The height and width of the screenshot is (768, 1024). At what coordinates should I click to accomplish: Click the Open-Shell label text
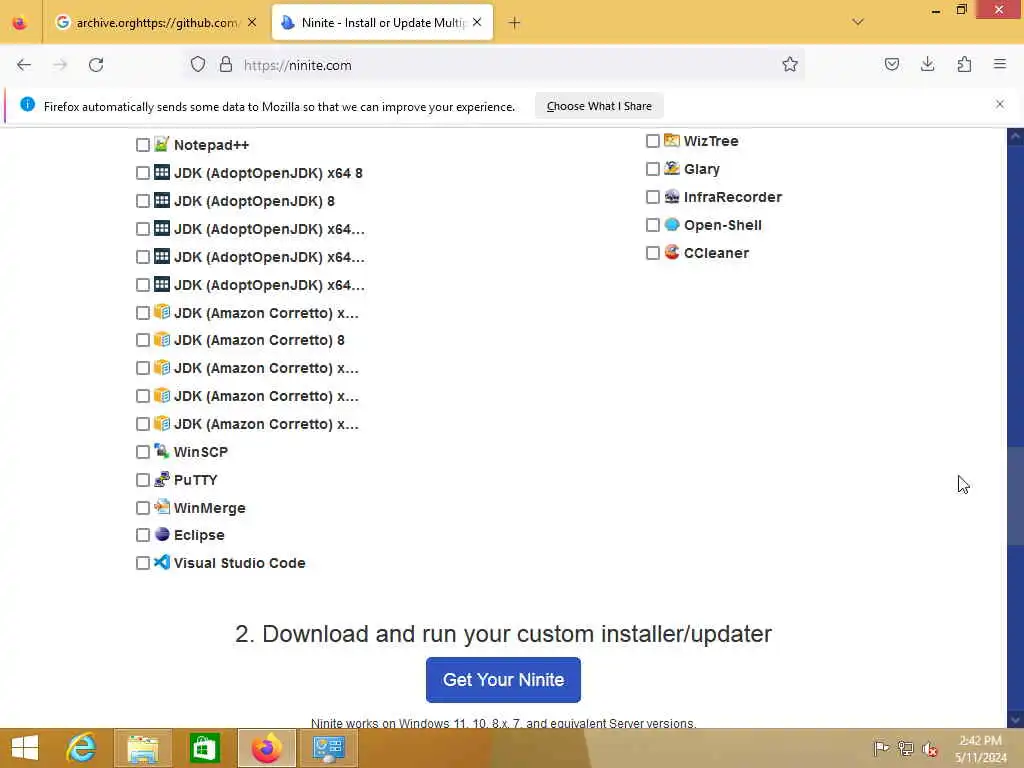point(722,225)
